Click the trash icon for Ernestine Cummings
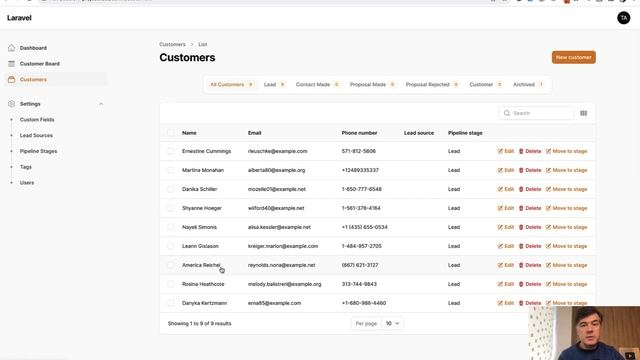This screenshot has height=360, width=640. 521,151
